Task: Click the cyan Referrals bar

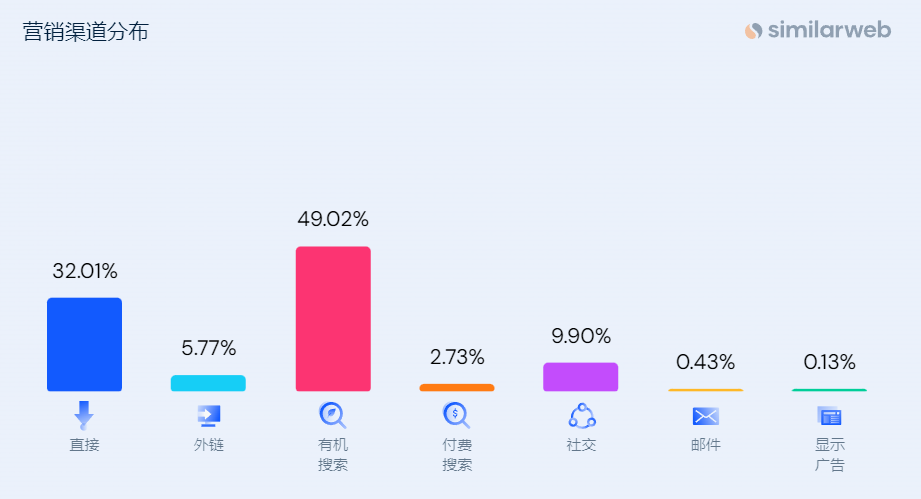Action: click(x=208, y=383)
